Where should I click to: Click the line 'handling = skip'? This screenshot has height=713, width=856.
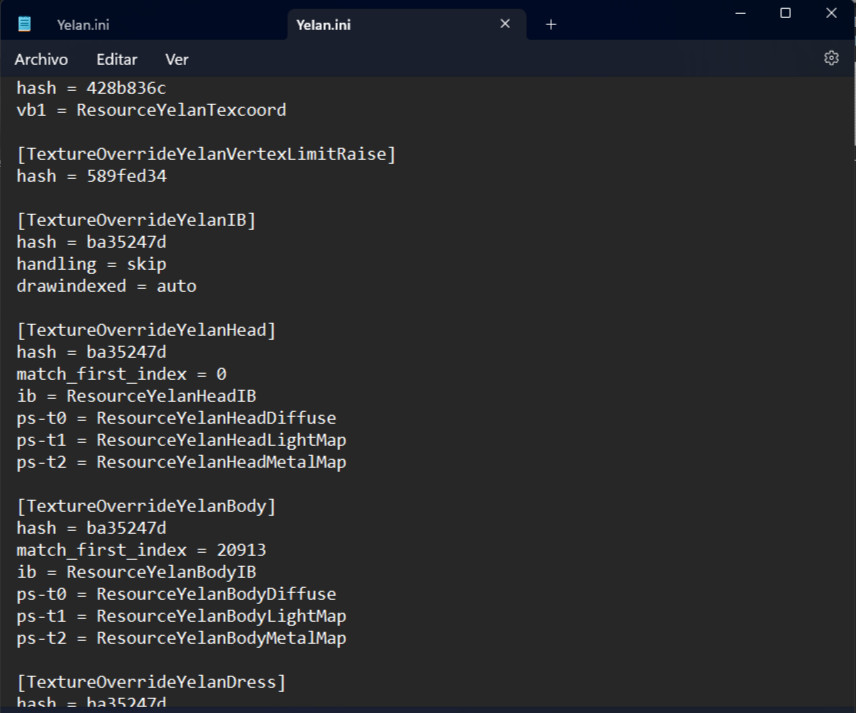[92, 264]
